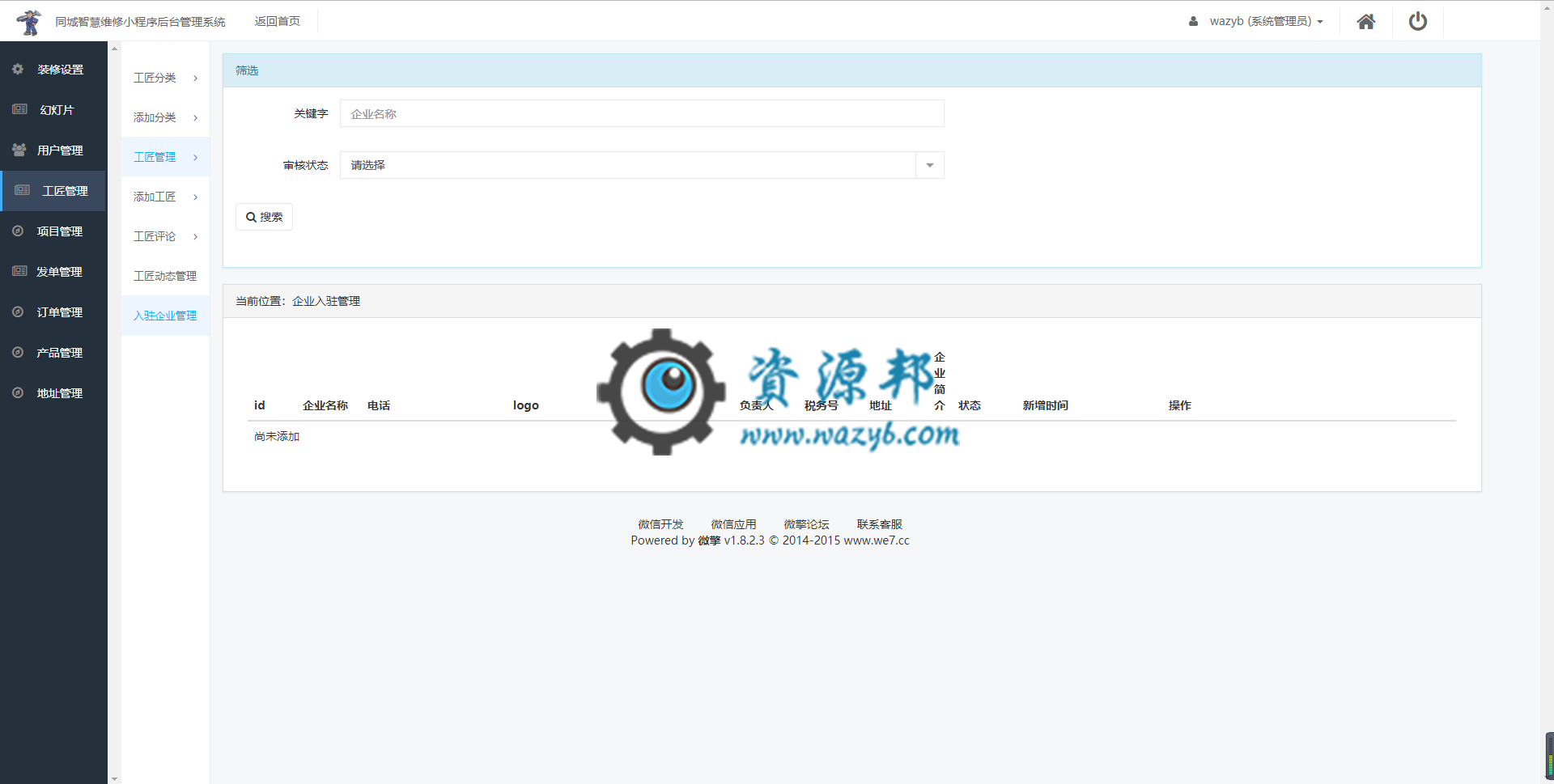This screenshot has height=784, width=1554.
Task: Click the 返回首页 link
Action: pyautogui.click(x=278, y=21)
